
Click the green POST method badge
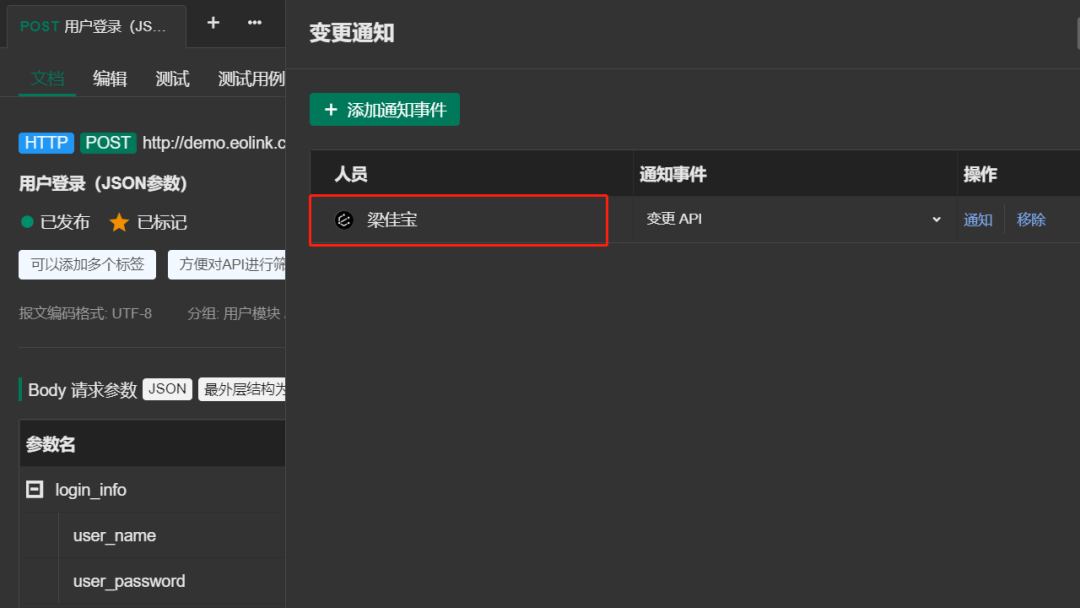[x=108, y=142]
